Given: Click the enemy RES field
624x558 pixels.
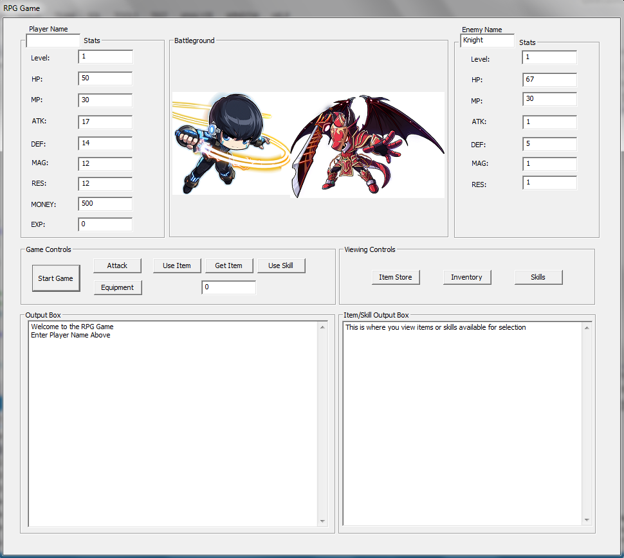Looking at the screenshot, I should tap(549, 183).
